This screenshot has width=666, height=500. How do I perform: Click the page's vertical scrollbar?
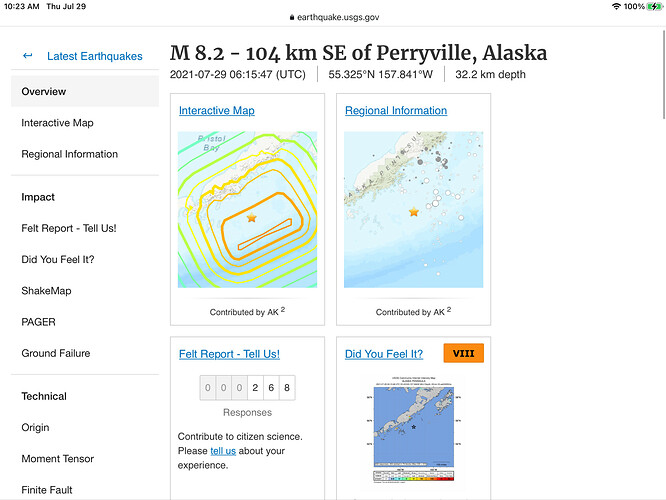pos(663,74)
